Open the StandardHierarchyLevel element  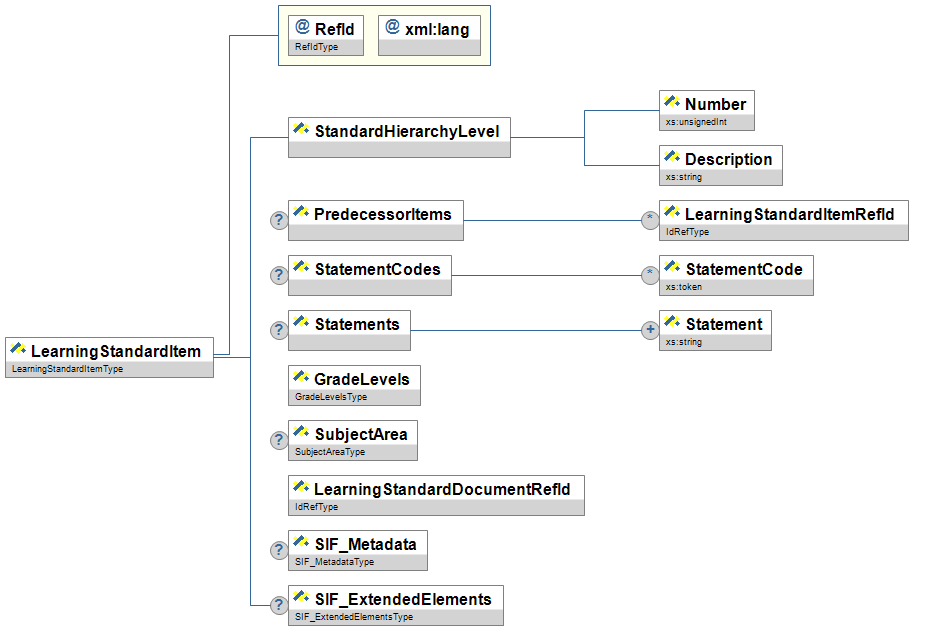click(x=399, y=131)
